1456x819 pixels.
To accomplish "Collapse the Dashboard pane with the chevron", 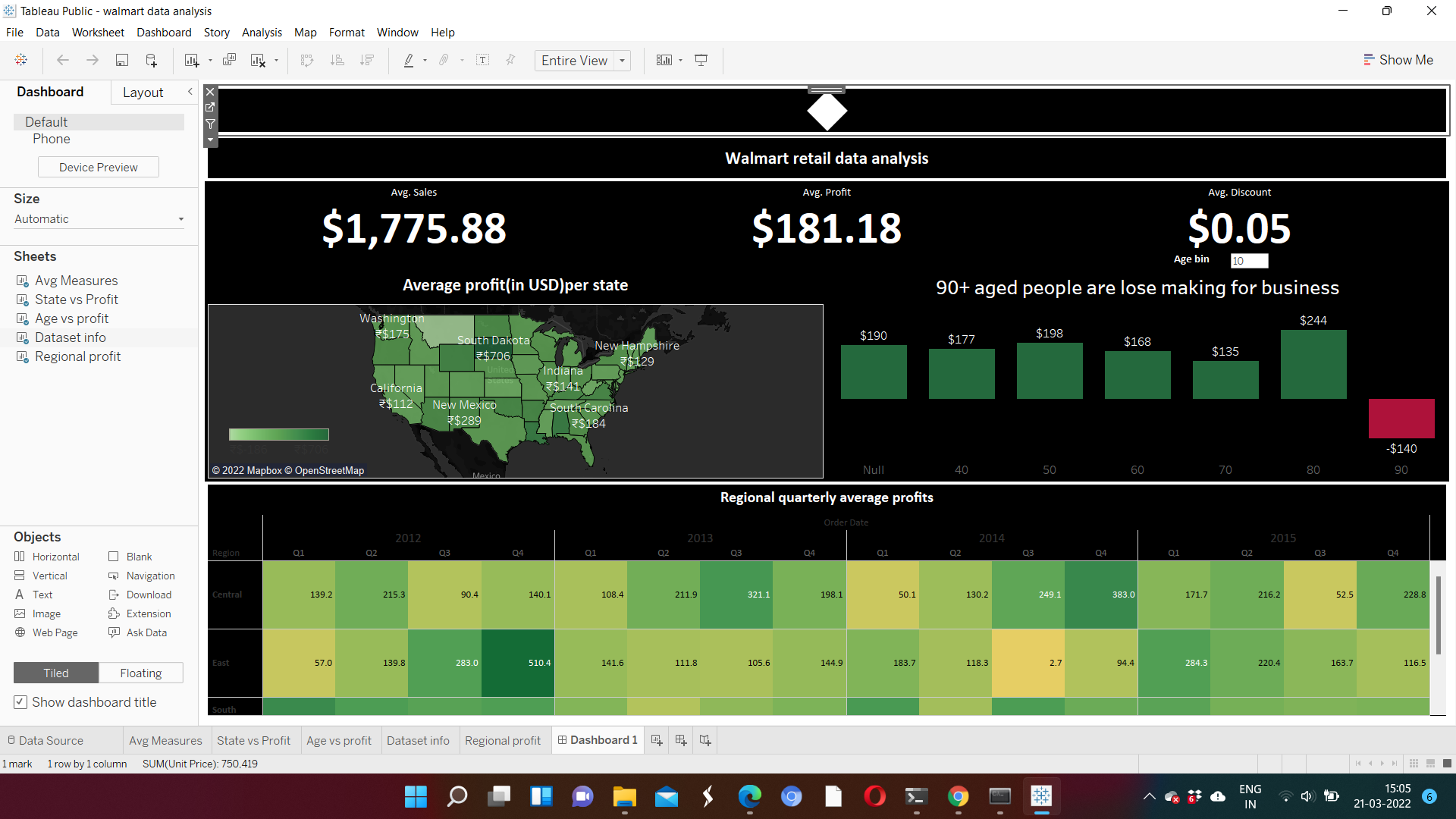I will [x=190, y=92].
